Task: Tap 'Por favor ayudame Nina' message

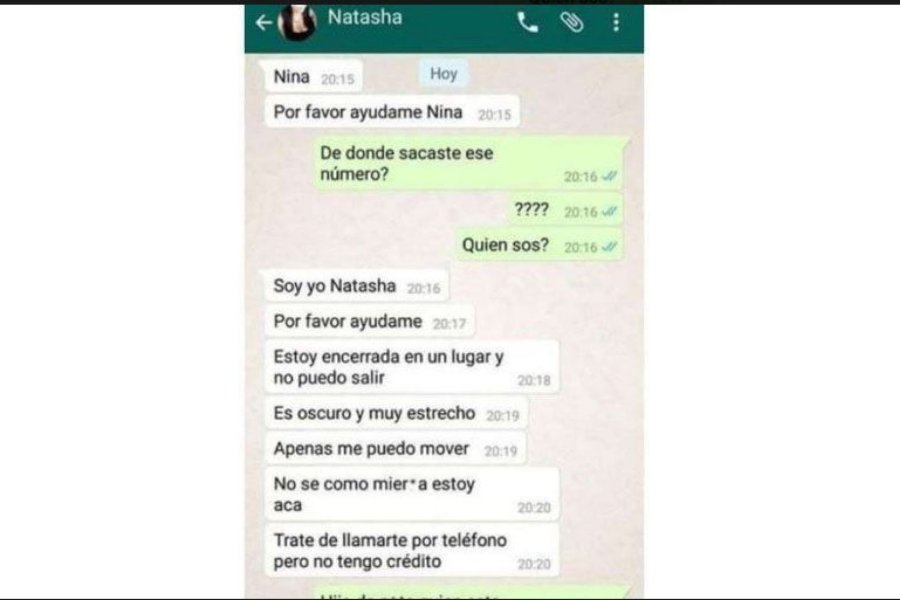Action: point(392,112)
